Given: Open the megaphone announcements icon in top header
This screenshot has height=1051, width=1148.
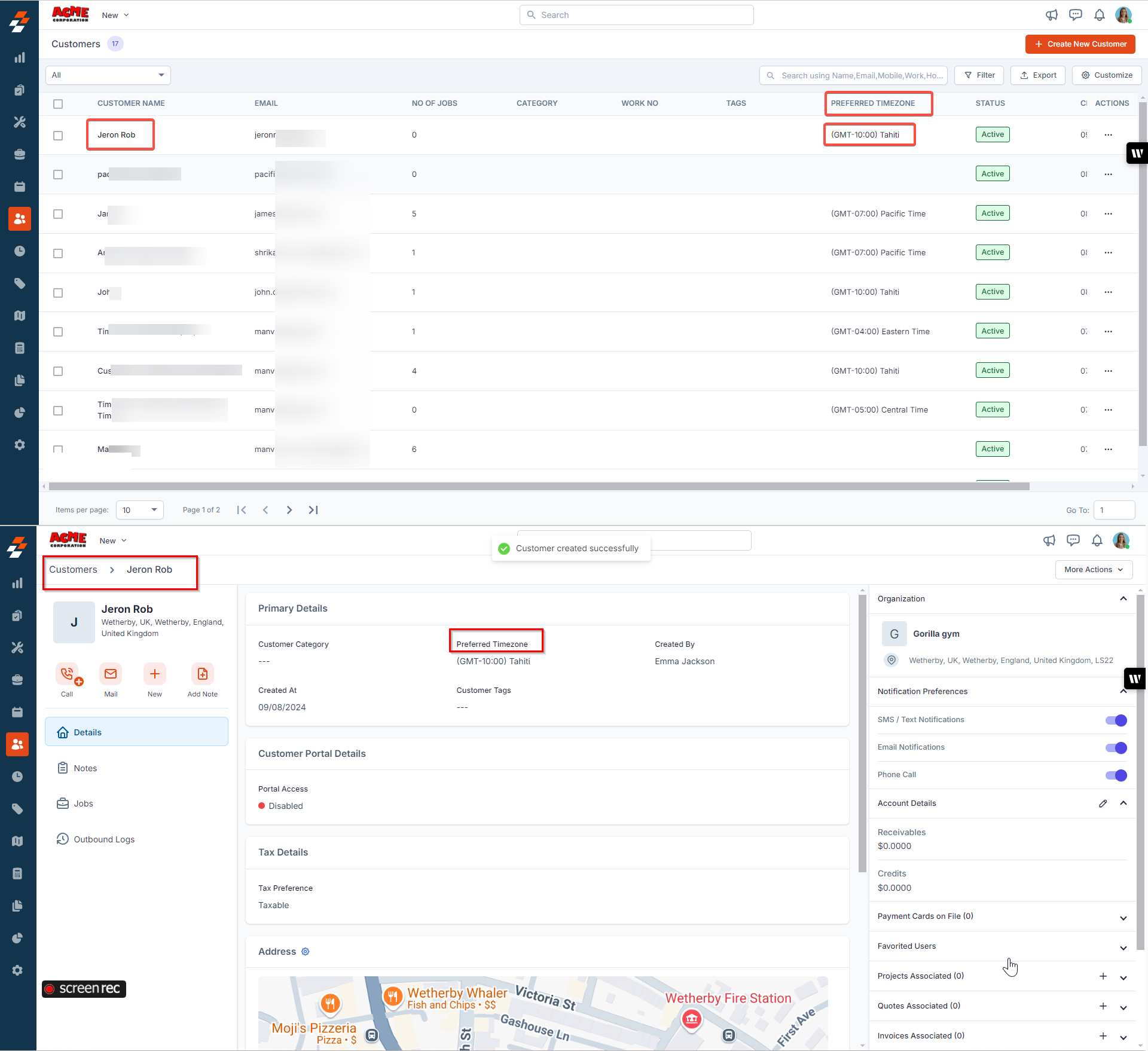Looking at the screenshot, I should pyautogui.click(x=1051, y=15).
